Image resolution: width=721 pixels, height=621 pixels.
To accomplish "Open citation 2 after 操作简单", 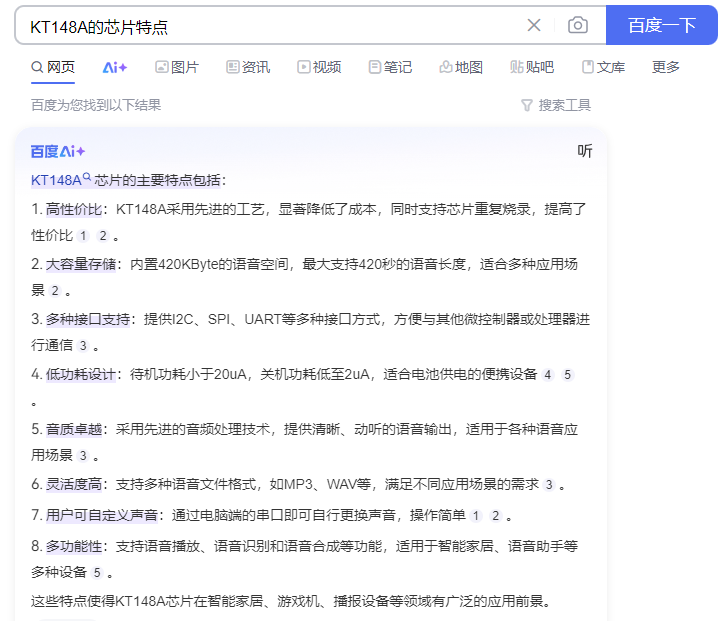I will click(x=496, y=516).
